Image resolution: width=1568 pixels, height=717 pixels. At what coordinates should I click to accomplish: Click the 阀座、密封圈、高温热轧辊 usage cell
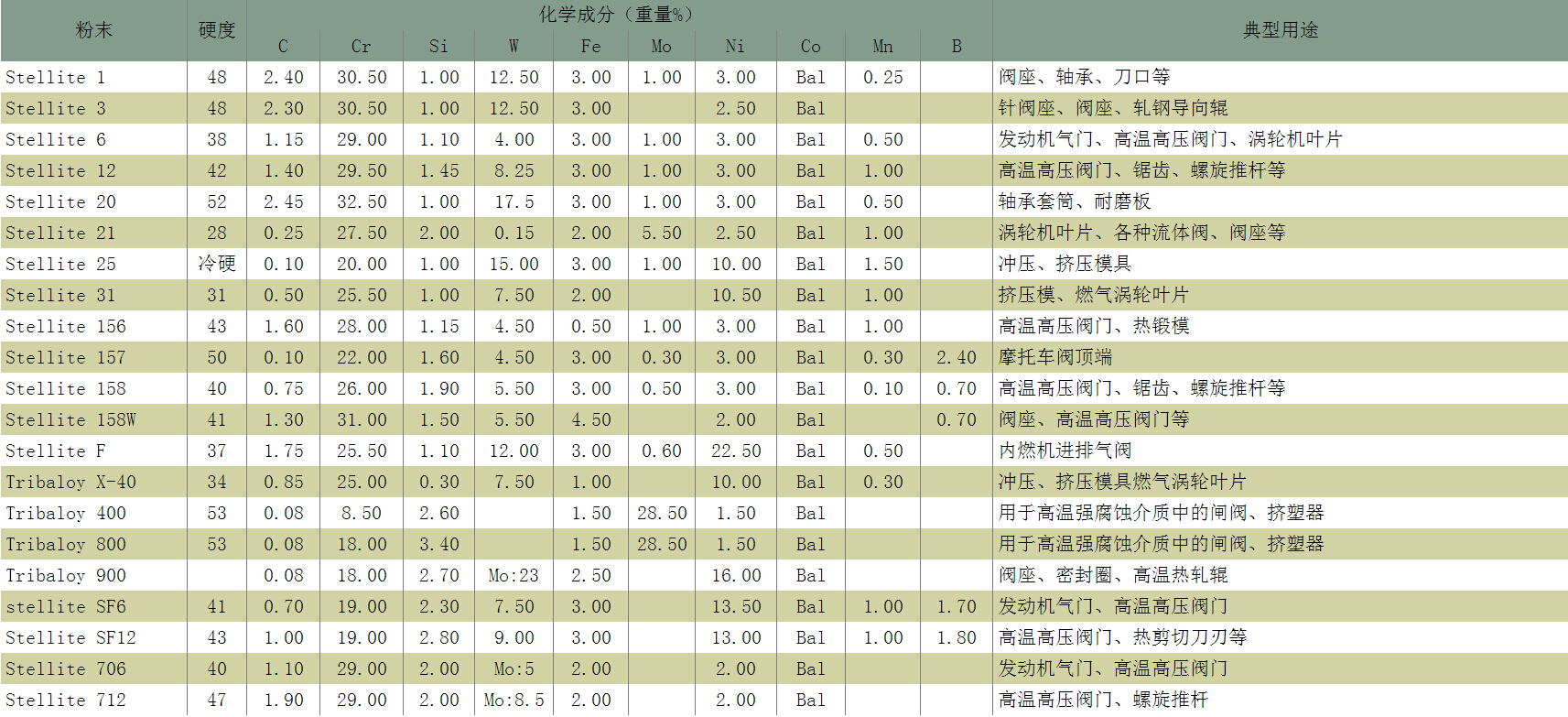click(1113, 576)
